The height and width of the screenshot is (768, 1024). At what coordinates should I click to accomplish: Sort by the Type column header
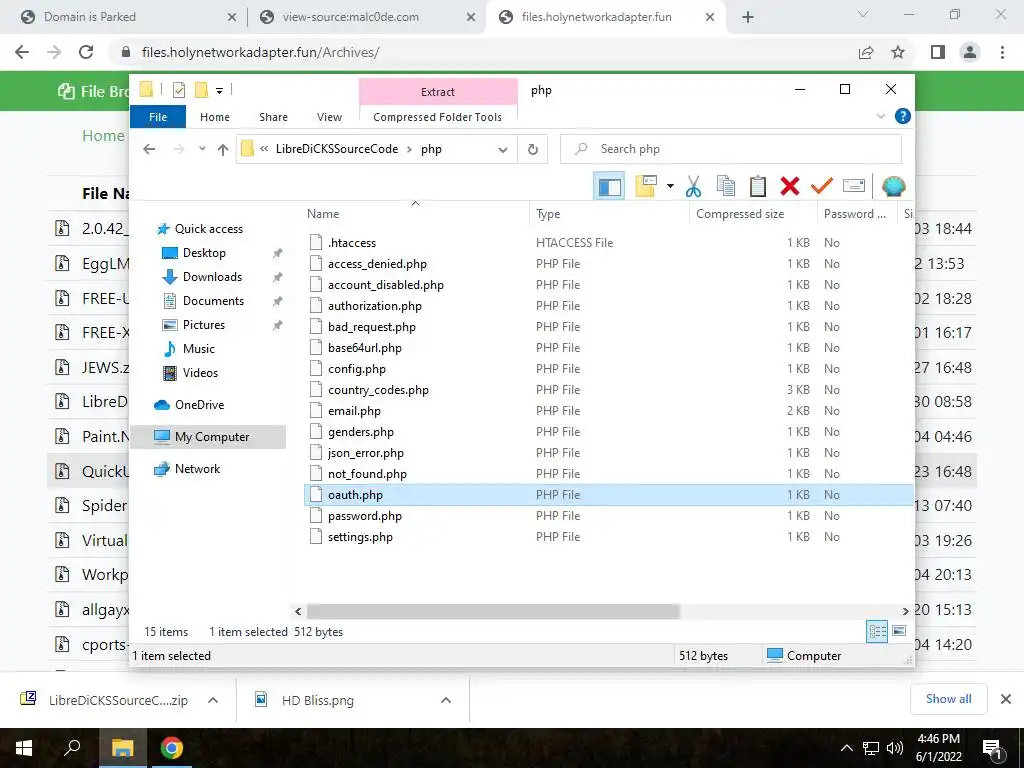(x=609, y=214)
